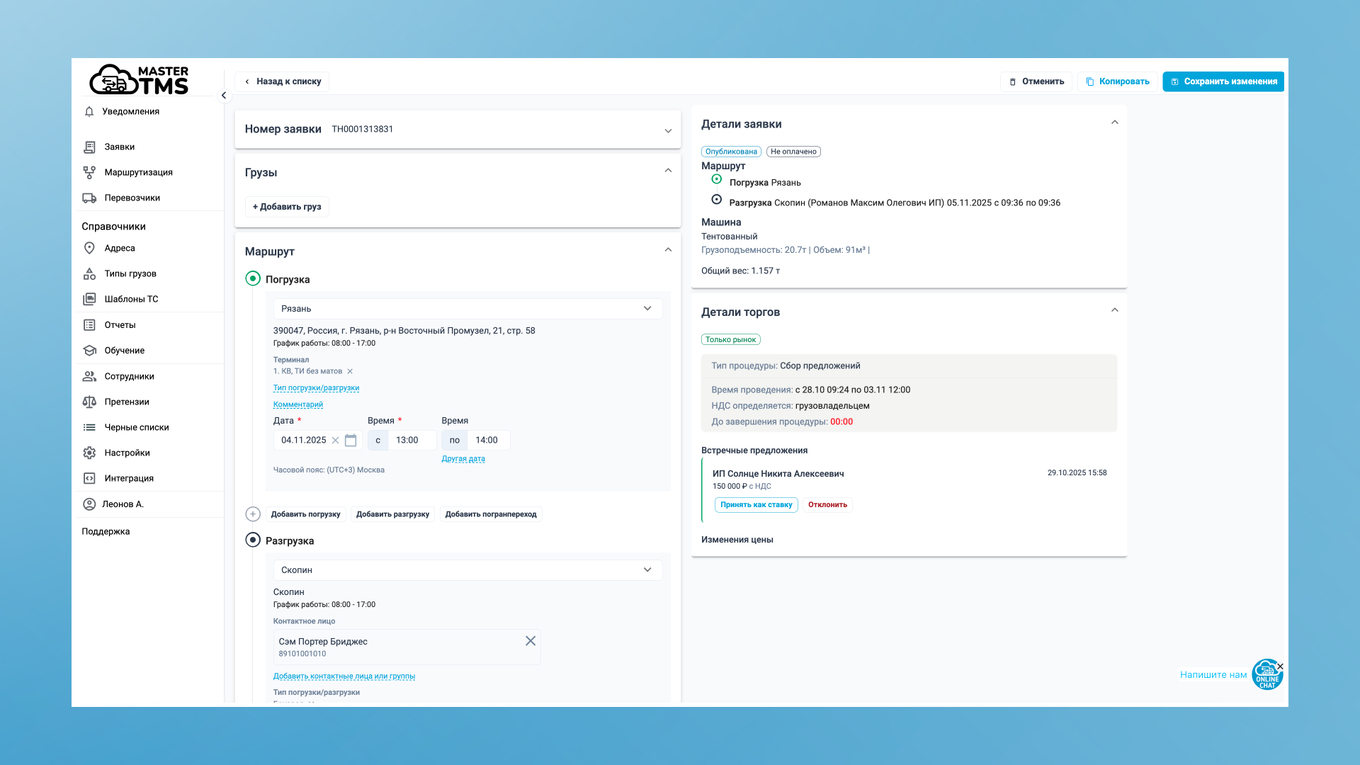Image resolution: width=1360 pixels, height=765 pixels.
Task: Open the Carriers (Перевозчики) truck icon
Action: (89, 198)
